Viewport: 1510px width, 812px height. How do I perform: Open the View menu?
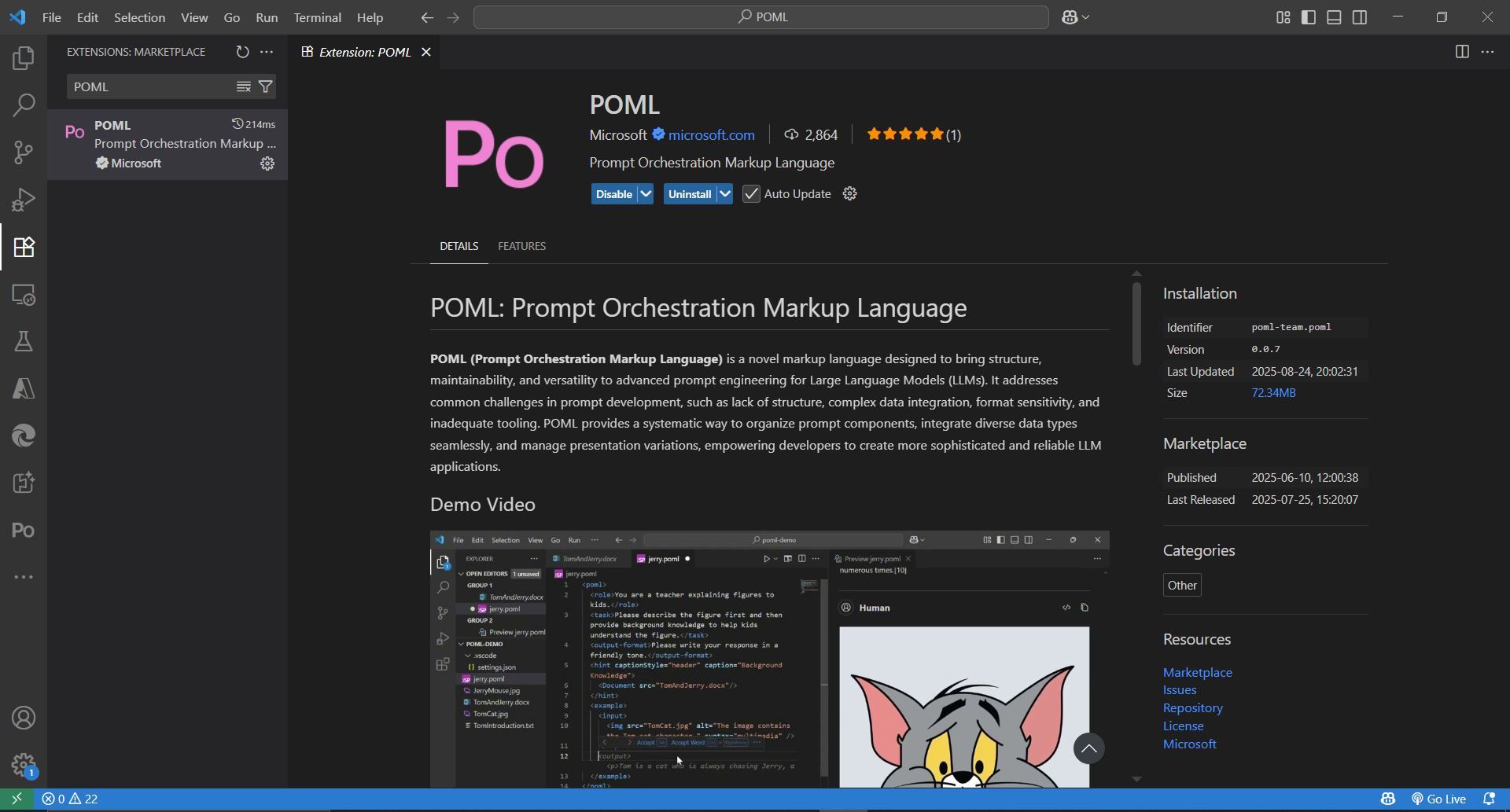[x=194, y=17]
